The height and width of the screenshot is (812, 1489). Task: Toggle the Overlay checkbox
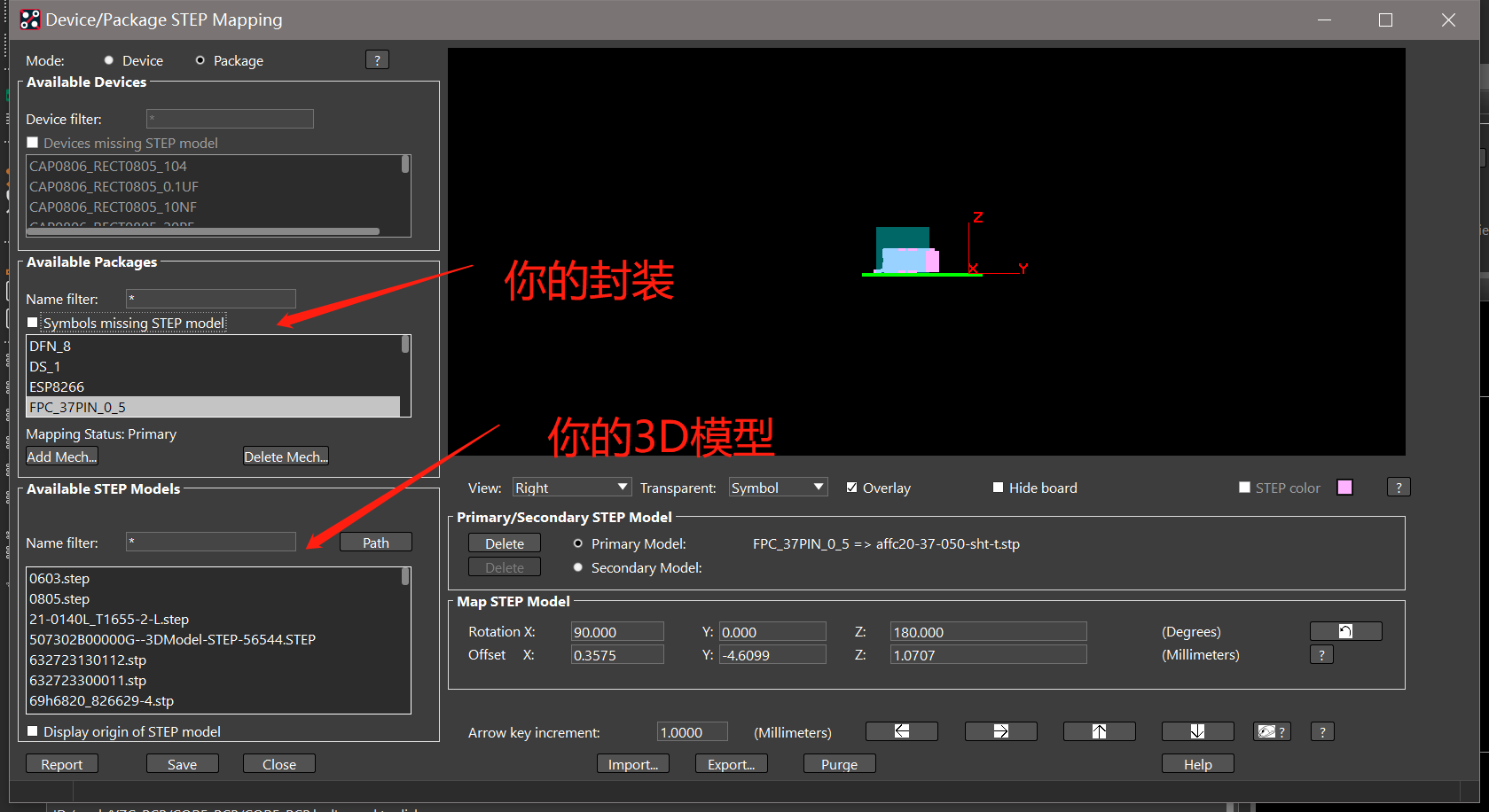pos(851,488)
